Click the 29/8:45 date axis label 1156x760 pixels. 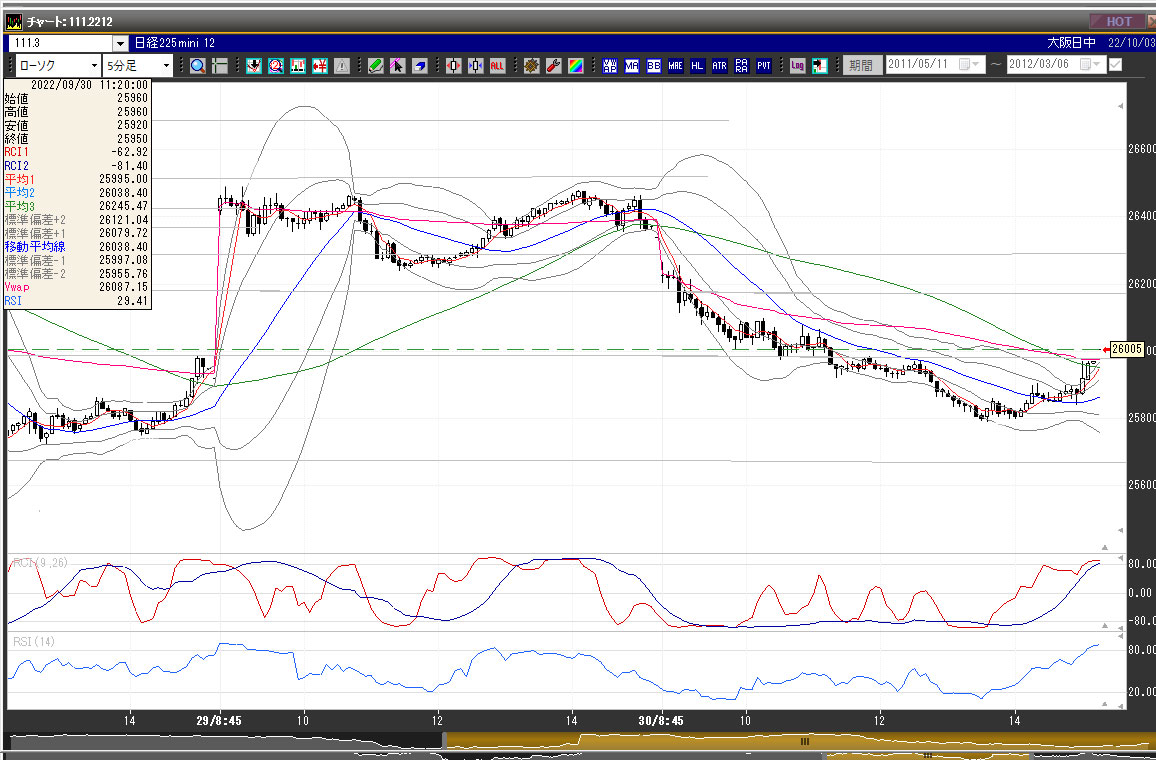point(219,721)
